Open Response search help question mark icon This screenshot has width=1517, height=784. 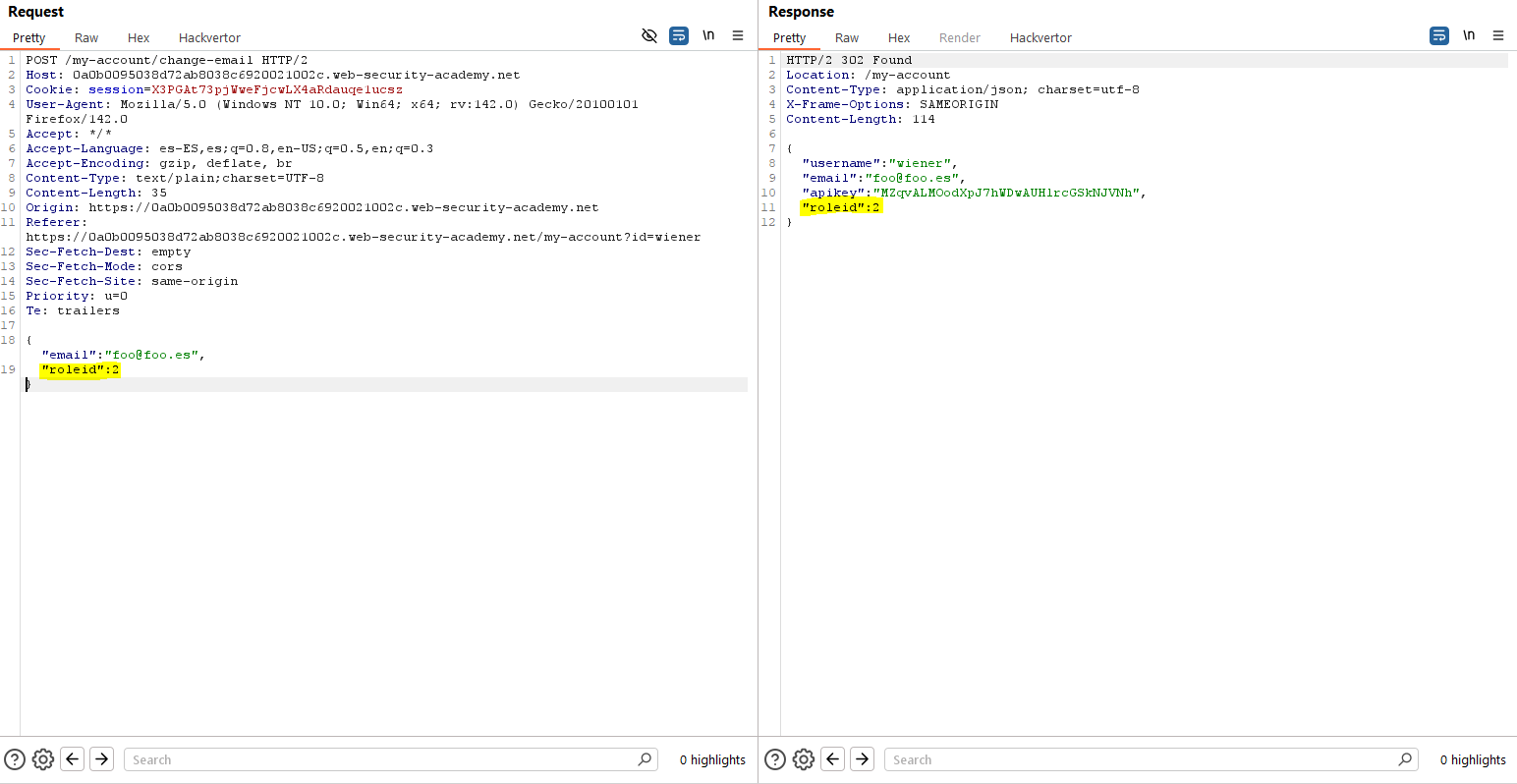click(775, 759)
